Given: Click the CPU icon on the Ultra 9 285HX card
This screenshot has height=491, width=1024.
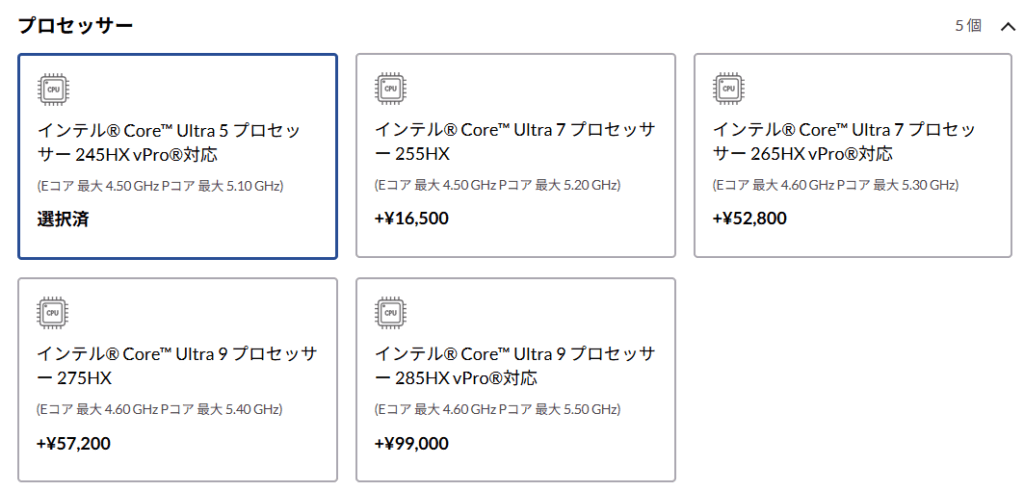Looking at the screenshot, I should click(x=391, y=313).
